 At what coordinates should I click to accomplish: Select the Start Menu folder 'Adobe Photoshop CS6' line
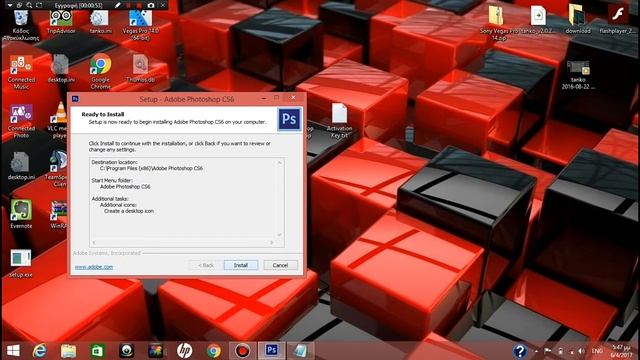coord(125,187)
